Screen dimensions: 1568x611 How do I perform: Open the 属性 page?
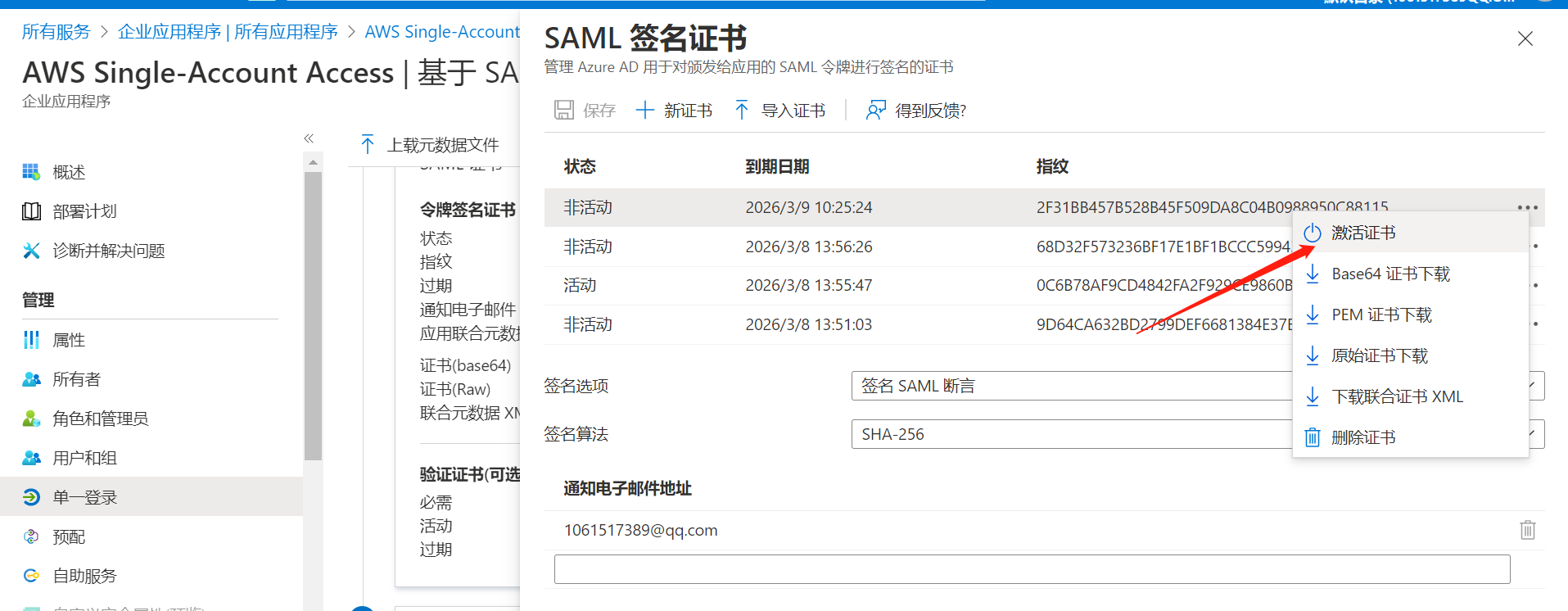click(x=69, y=340)
